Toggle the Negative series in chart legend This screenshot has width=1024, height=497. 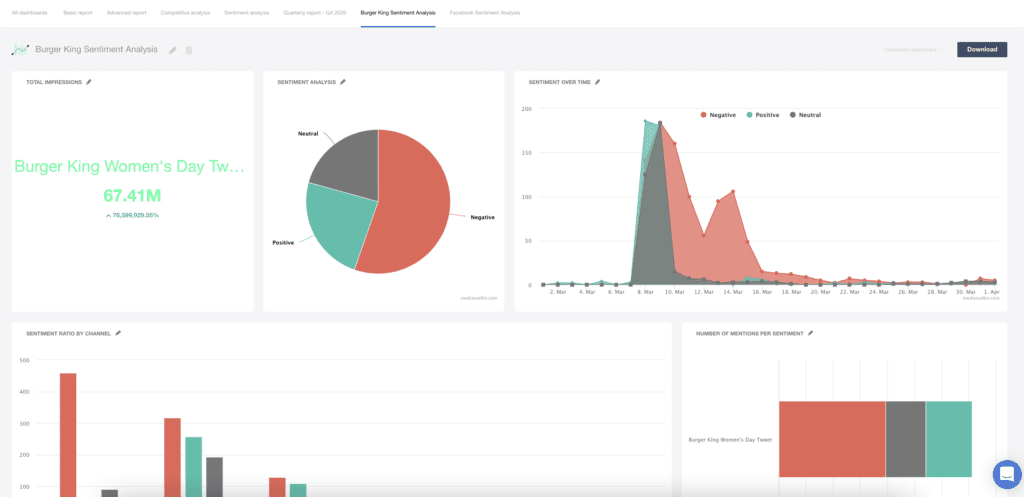tap(718, 115)
